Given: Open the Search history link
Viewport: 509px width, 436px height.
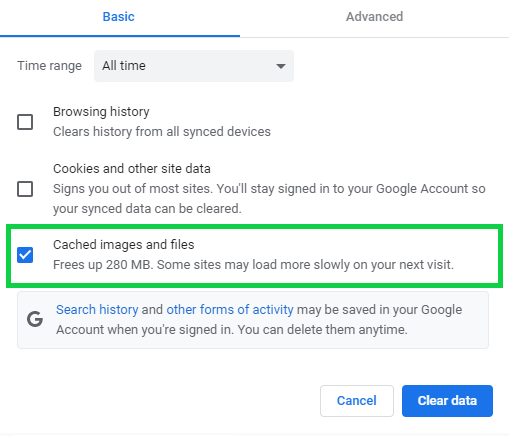Looking at the screenshot, I should (x=97, y=310).
